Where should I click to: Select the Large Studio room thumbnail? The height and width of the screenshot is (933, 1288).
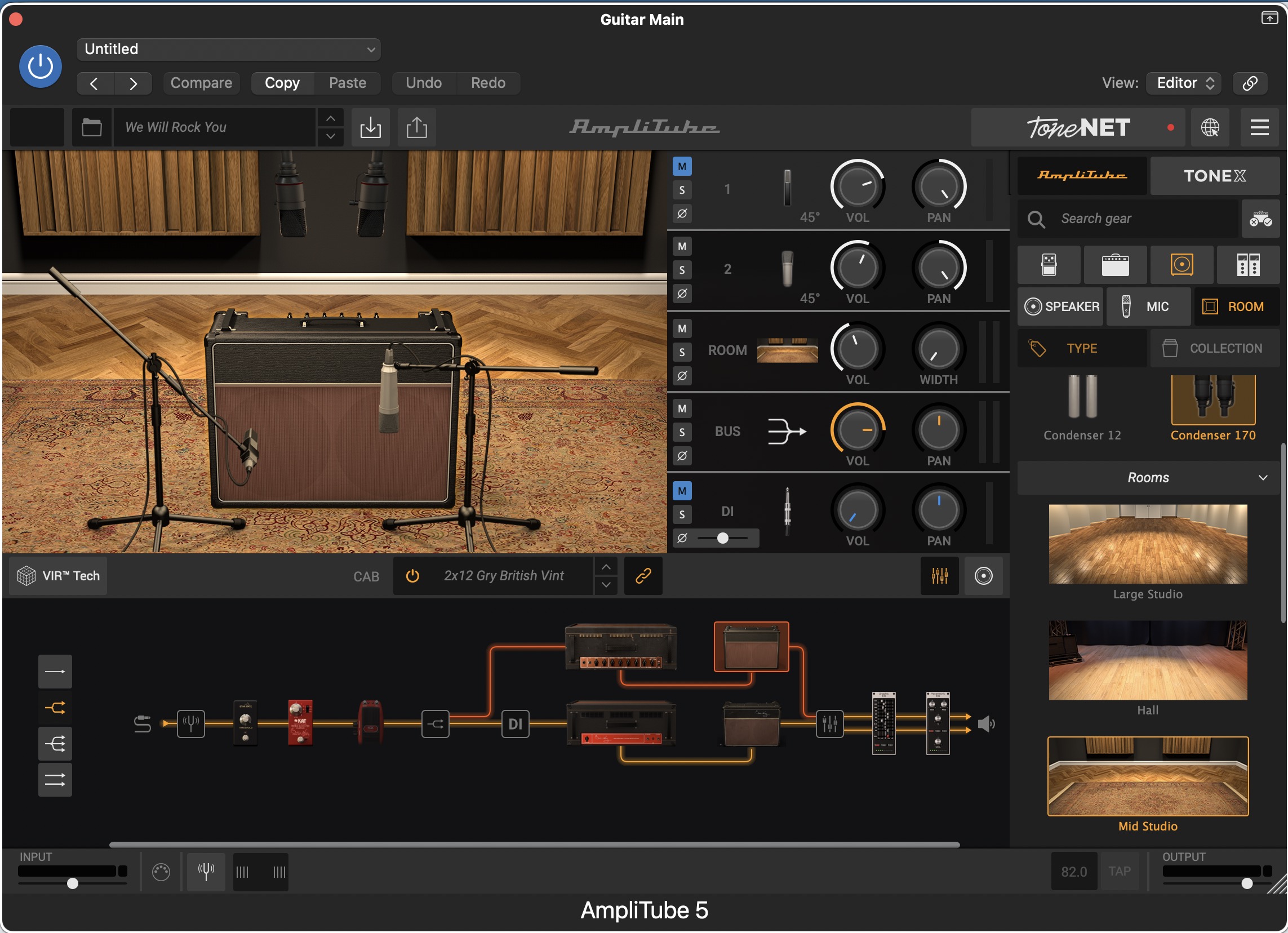1148,544
